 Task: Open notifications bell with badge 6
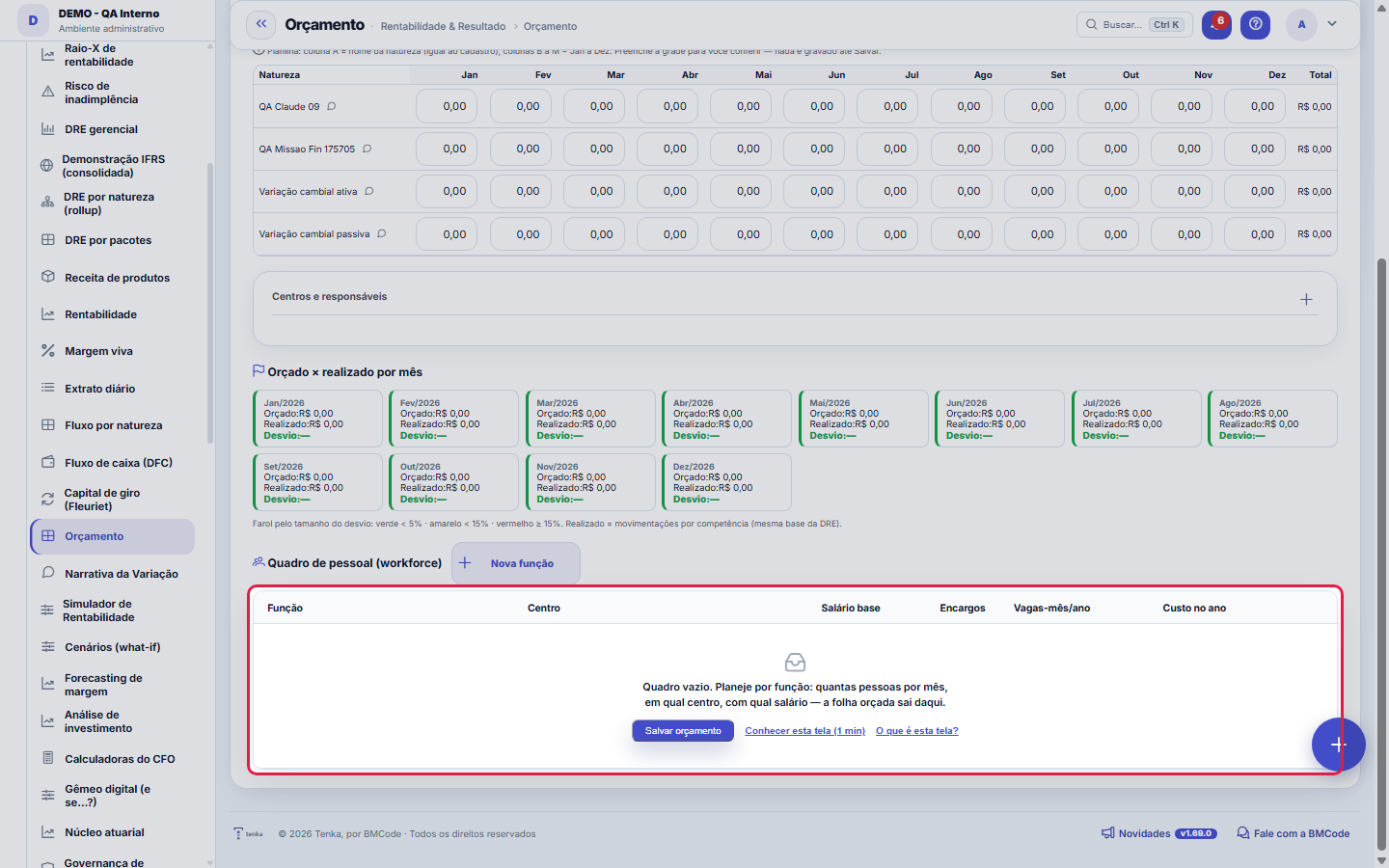pyautogui.click(x=1216, y=25)
